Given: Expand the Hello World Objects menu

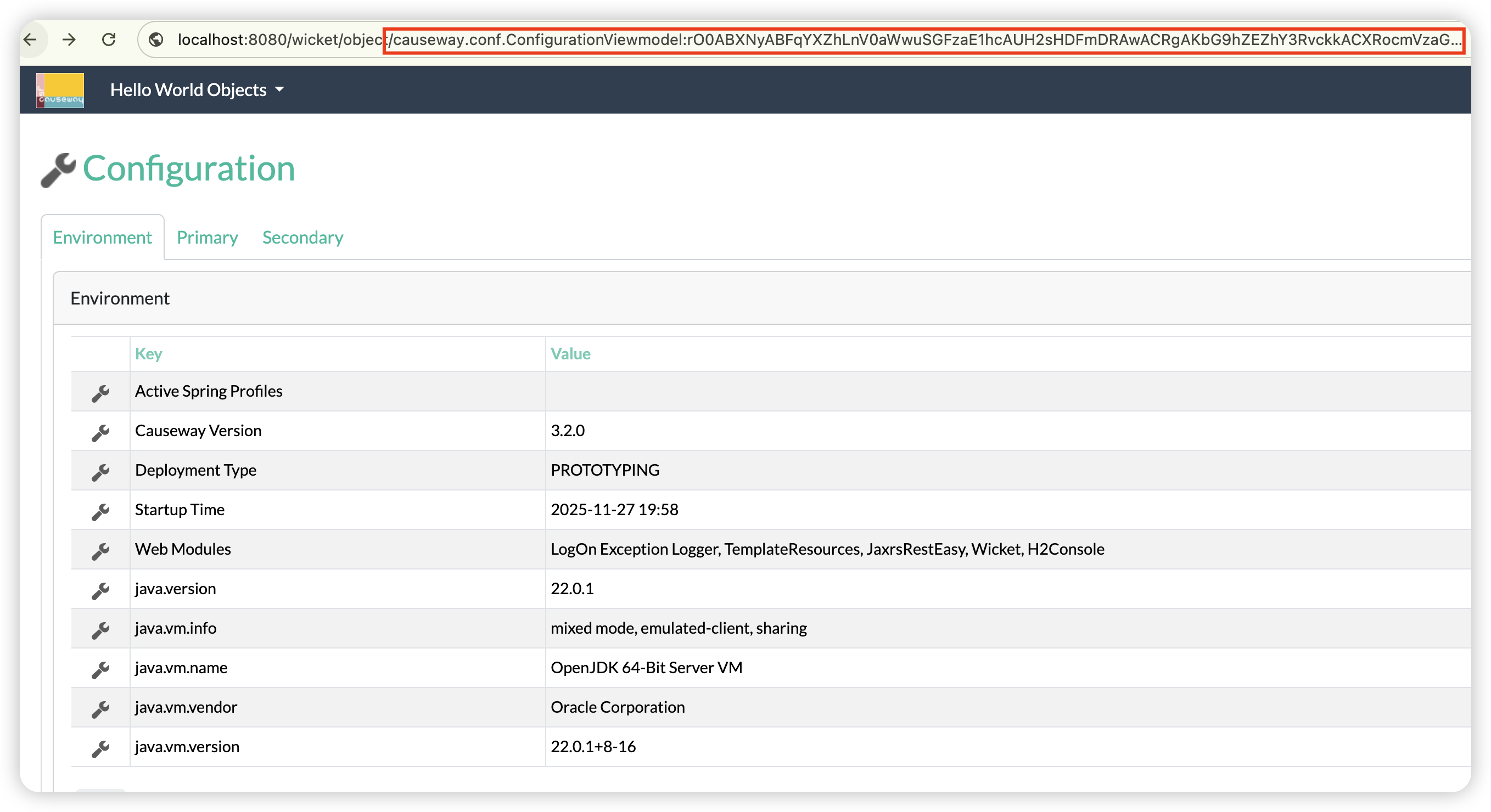Looking at the screenshot, I should [197, 90].
